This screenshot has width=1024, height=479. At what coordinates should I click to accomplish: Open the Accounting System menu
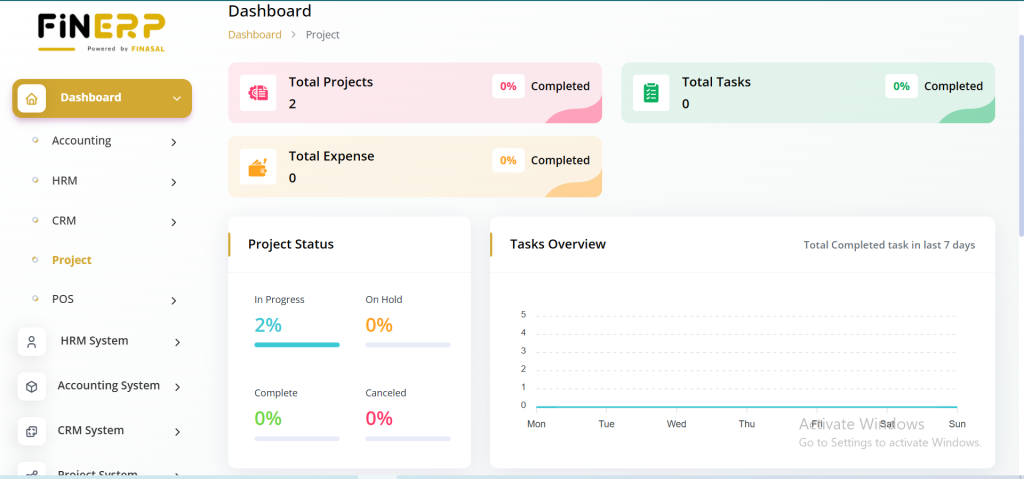pyautogui.click(x=108, y=386)
